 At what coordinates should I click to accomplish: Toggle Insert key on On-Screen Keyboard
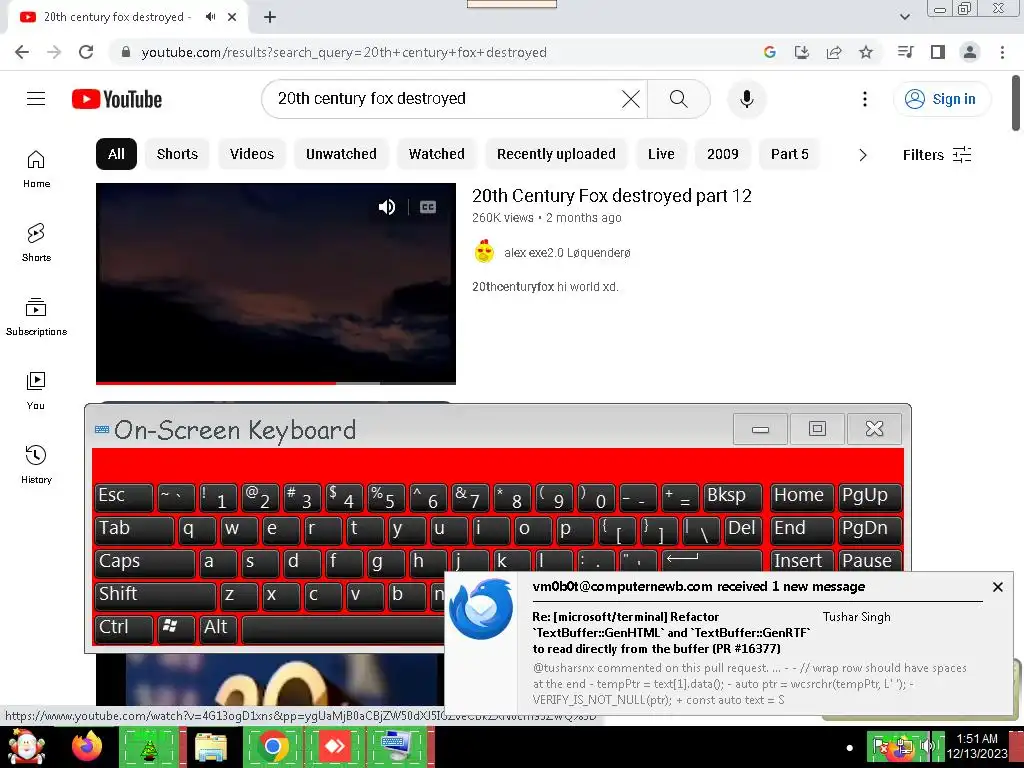tap(801, 561)
